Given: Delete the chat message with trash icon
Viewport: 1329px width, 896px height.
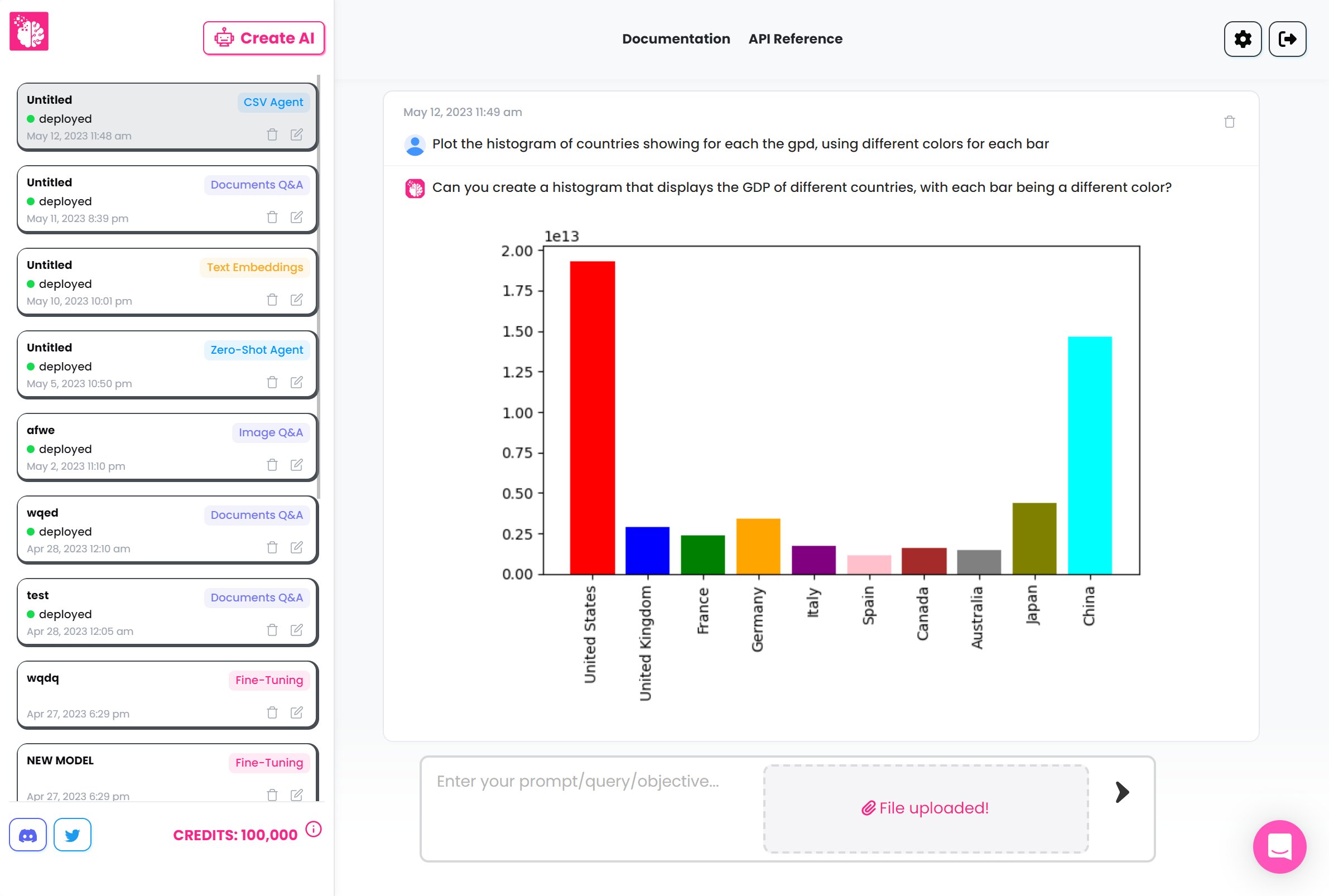Looking at the screenshot, I should click(x=1229, y=122).
